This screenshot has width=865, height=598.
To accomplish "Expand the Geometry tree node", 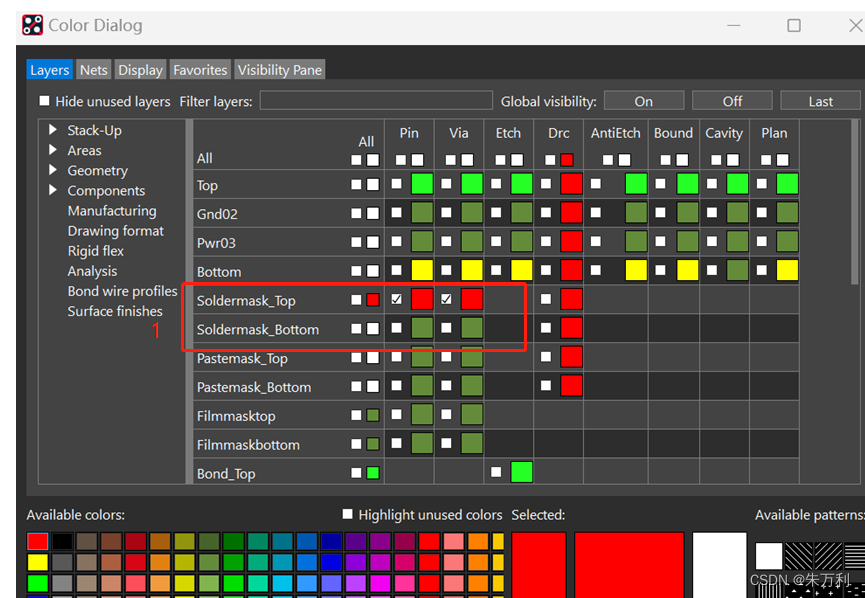I will [53, 169].
